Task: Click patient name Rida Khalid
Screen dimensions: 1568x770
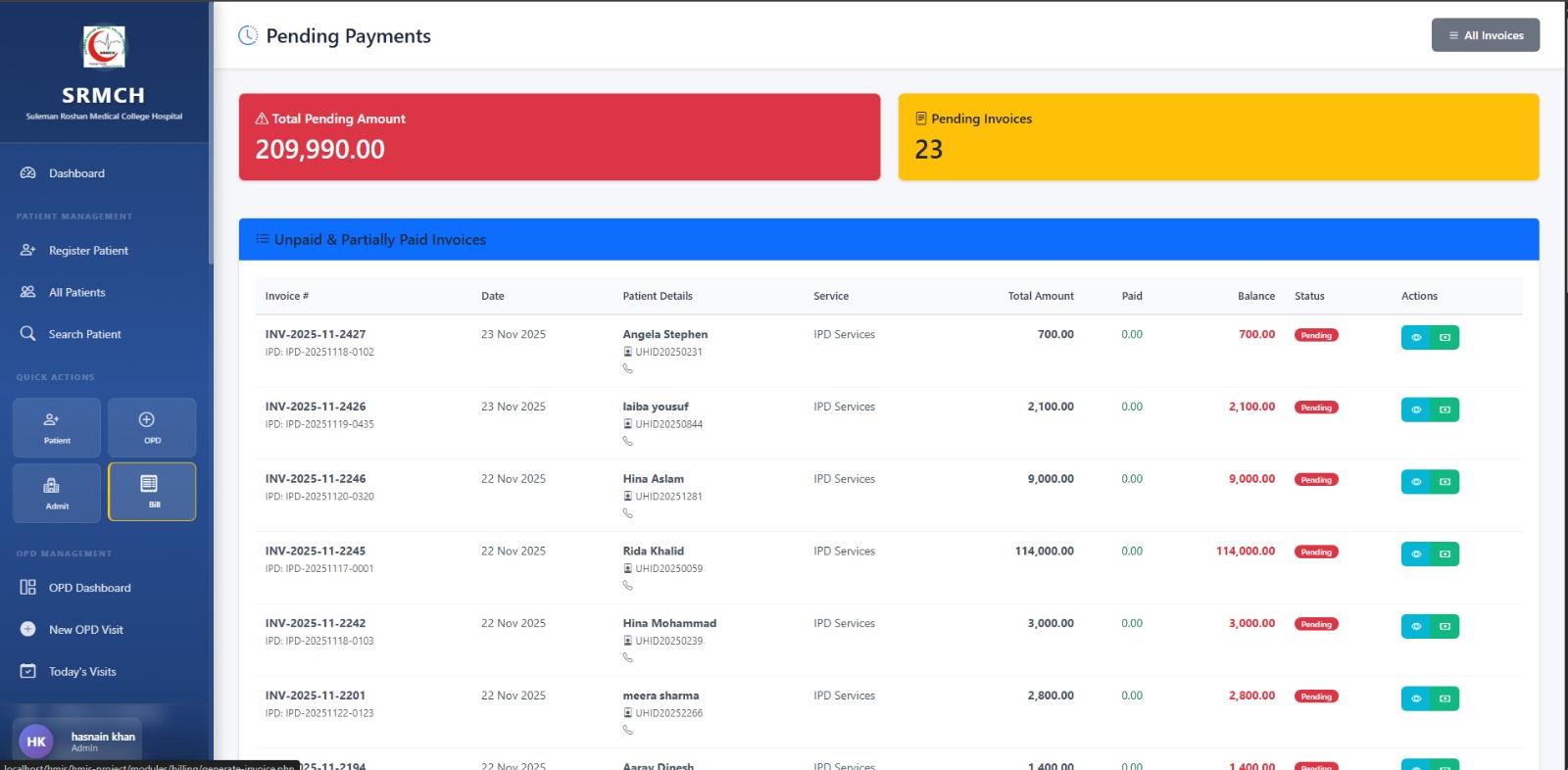Action: click(x=654, y=551)
